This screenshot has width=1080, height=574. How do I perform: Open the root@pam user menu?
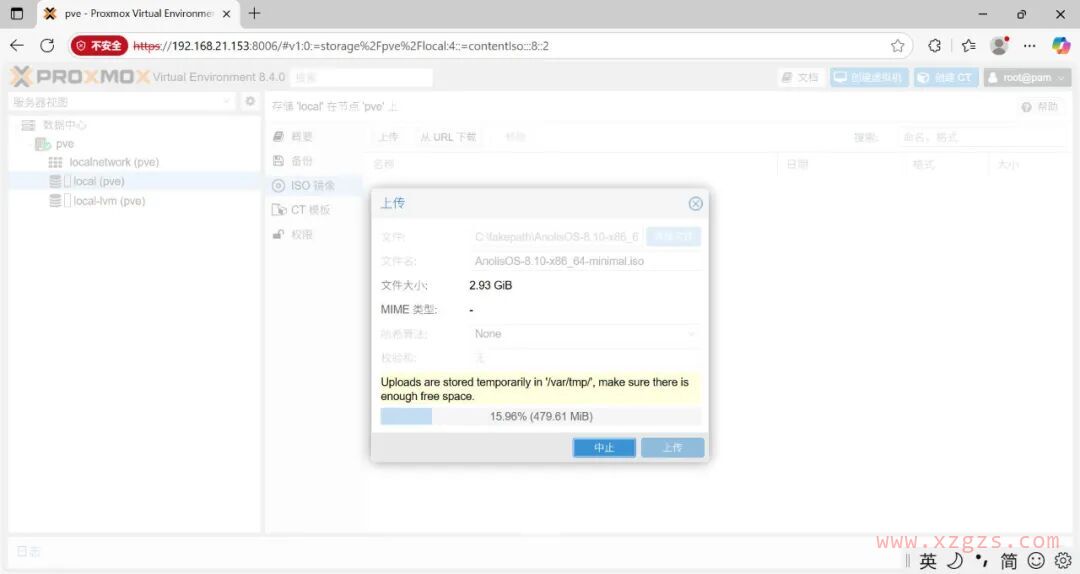1027,77
